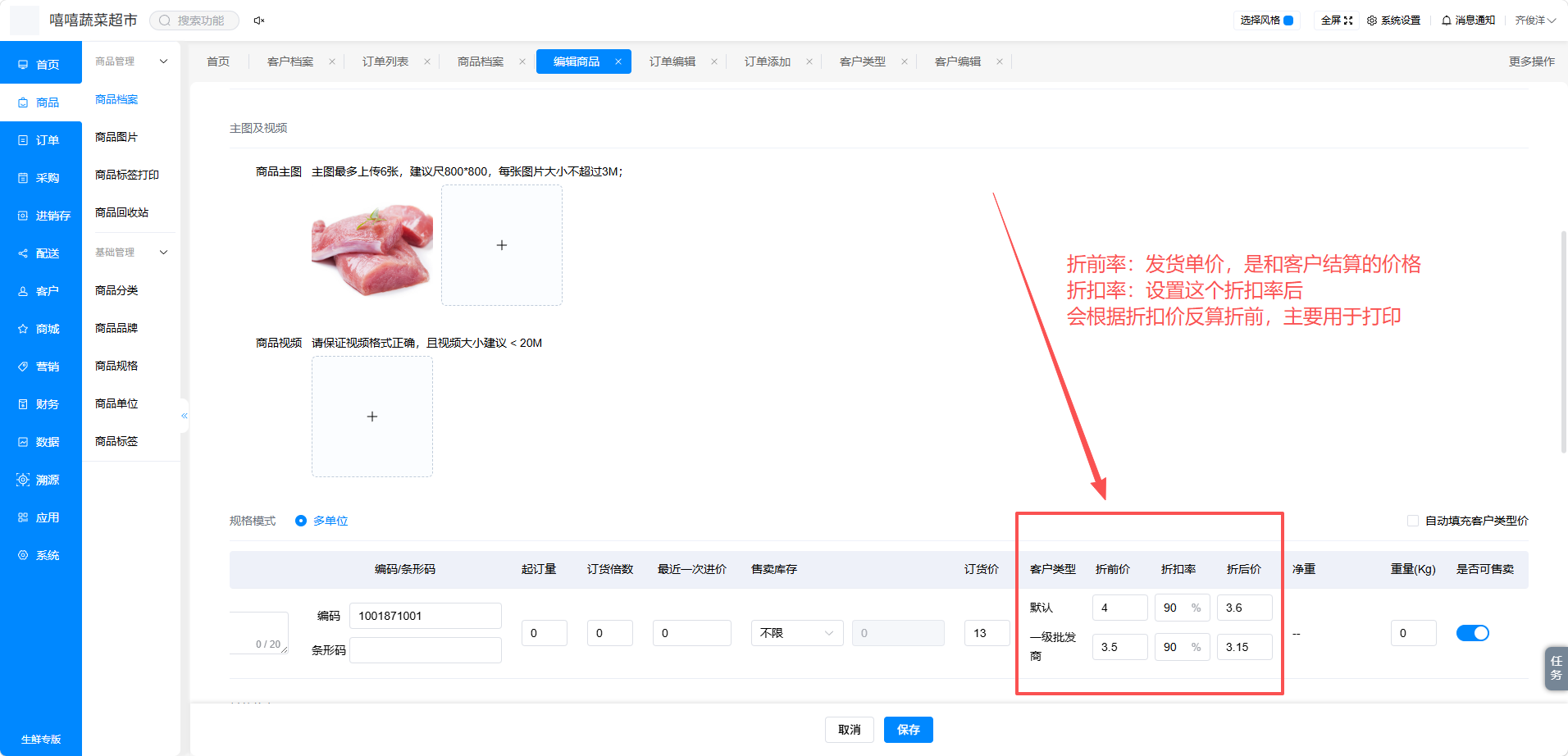1568x756 pixels.
Task: Open the 商城 mall star icon
Action: tap(23, 329)
